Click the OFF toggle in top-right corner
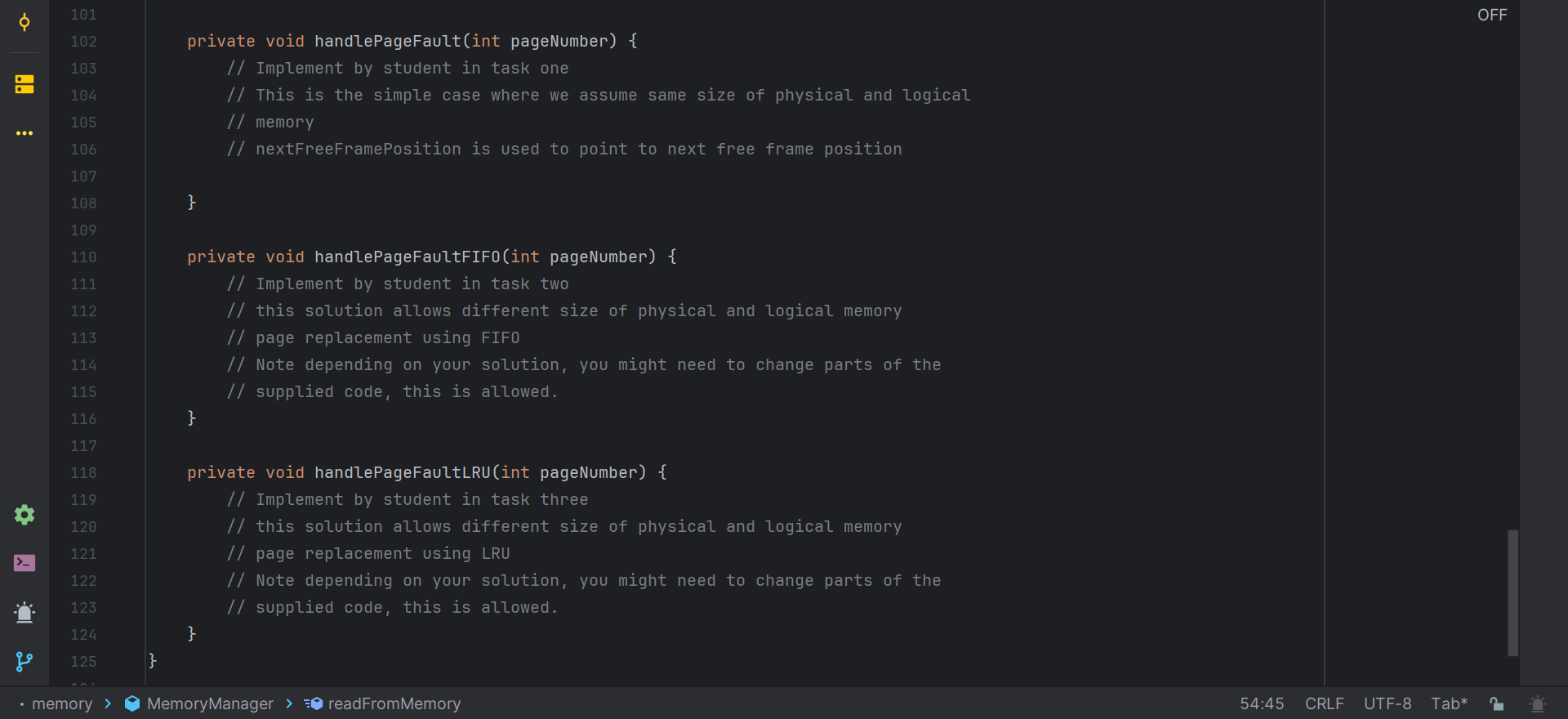 click(1491, 15)
